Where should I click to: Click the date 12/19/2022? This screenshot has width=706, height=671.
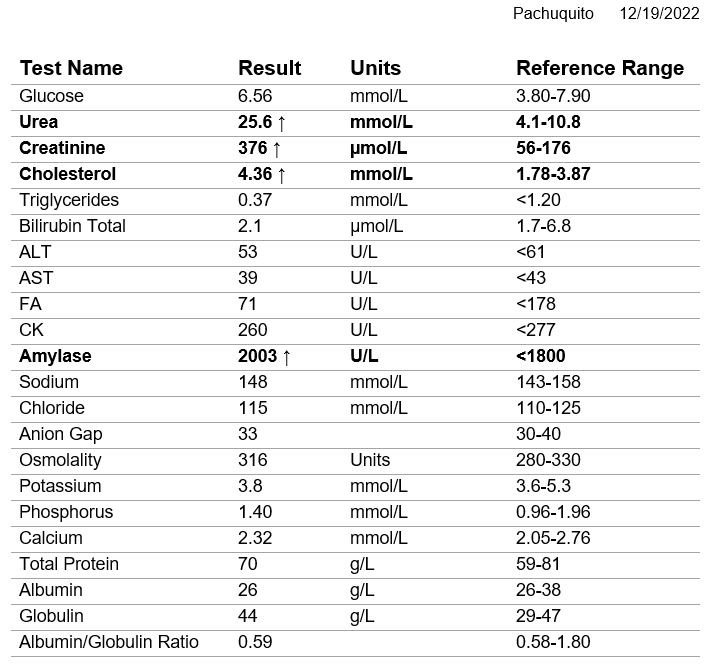coord(658,13)
